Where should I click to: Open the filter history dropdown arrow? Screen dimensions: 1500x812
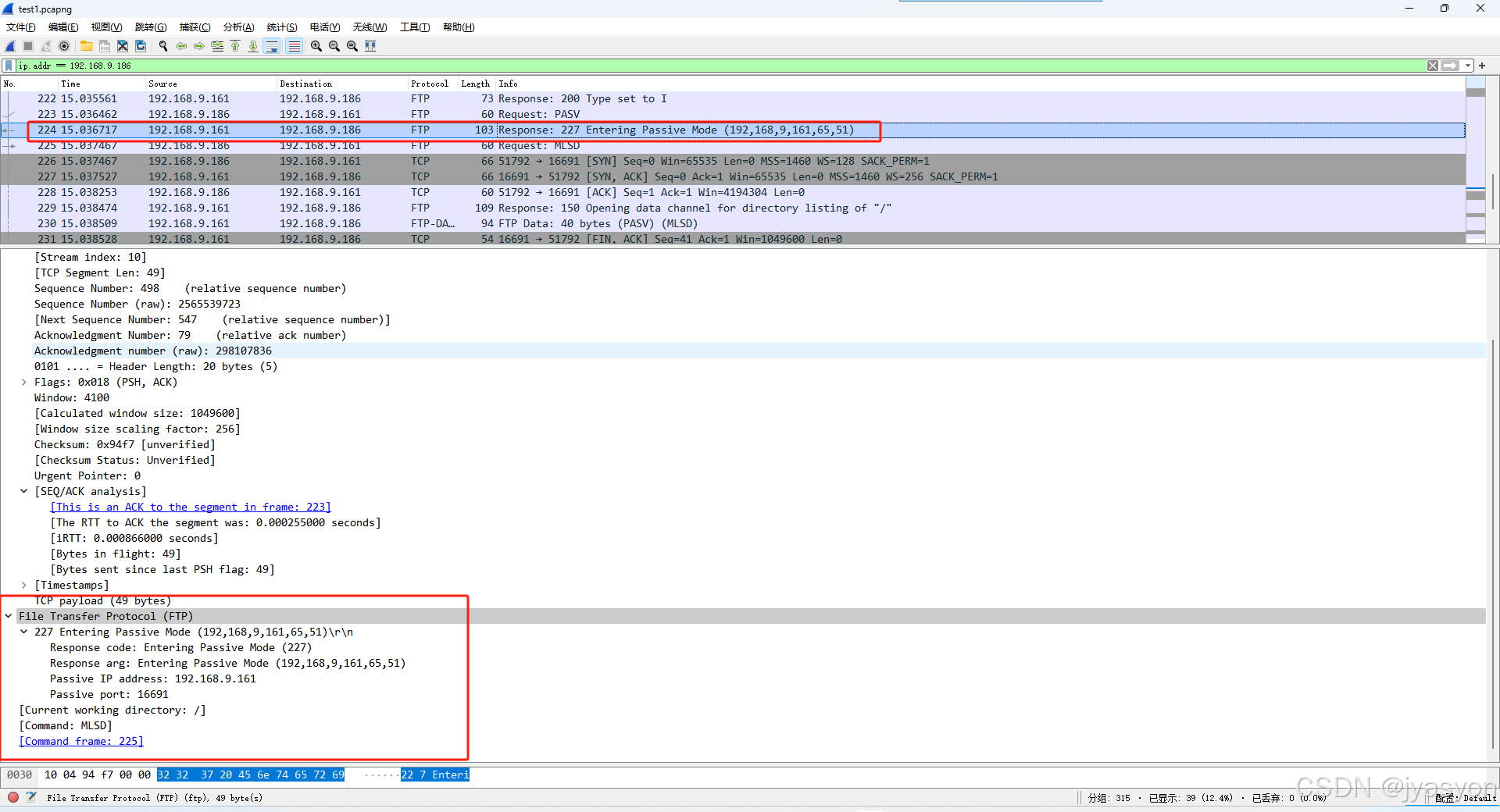click(1468, 65)
